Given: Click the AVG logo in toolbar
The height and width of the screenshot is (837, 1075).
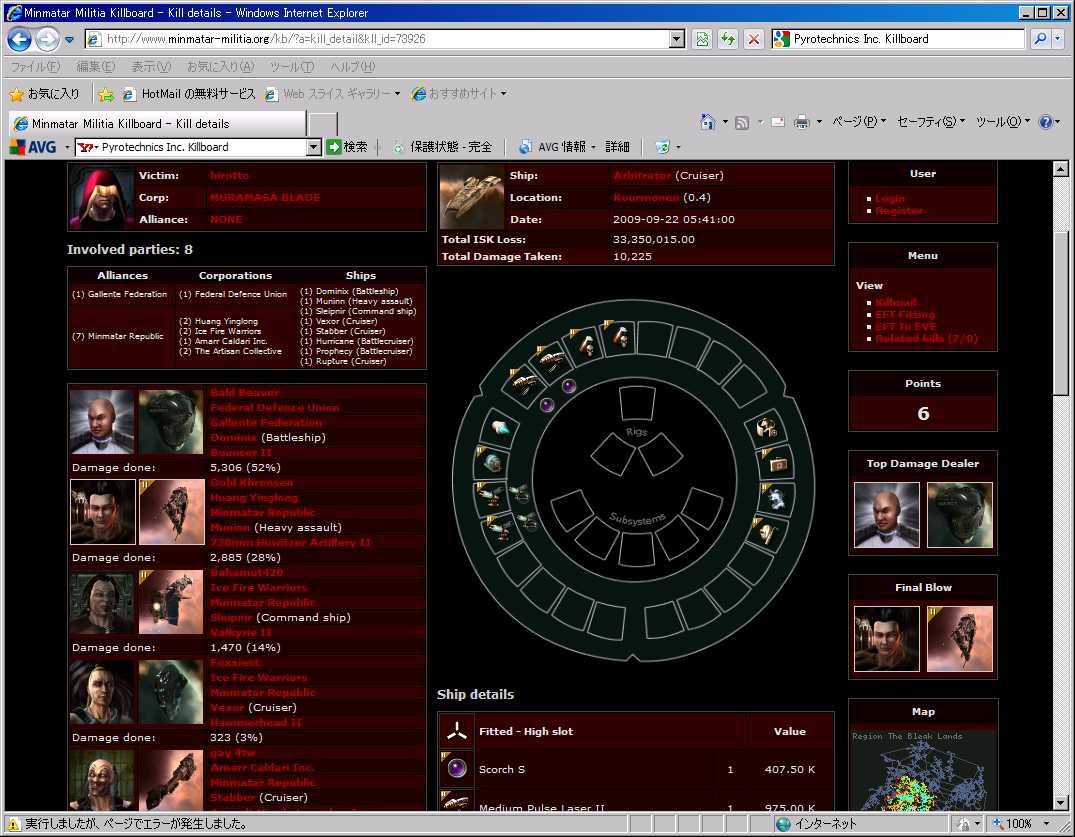Looking at the screenshot, I should (x=33, y=147).
